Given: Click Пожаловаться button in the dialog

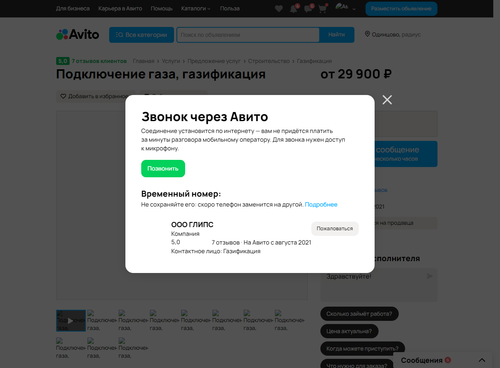Looking at the screenshot, I should [335, 229].
